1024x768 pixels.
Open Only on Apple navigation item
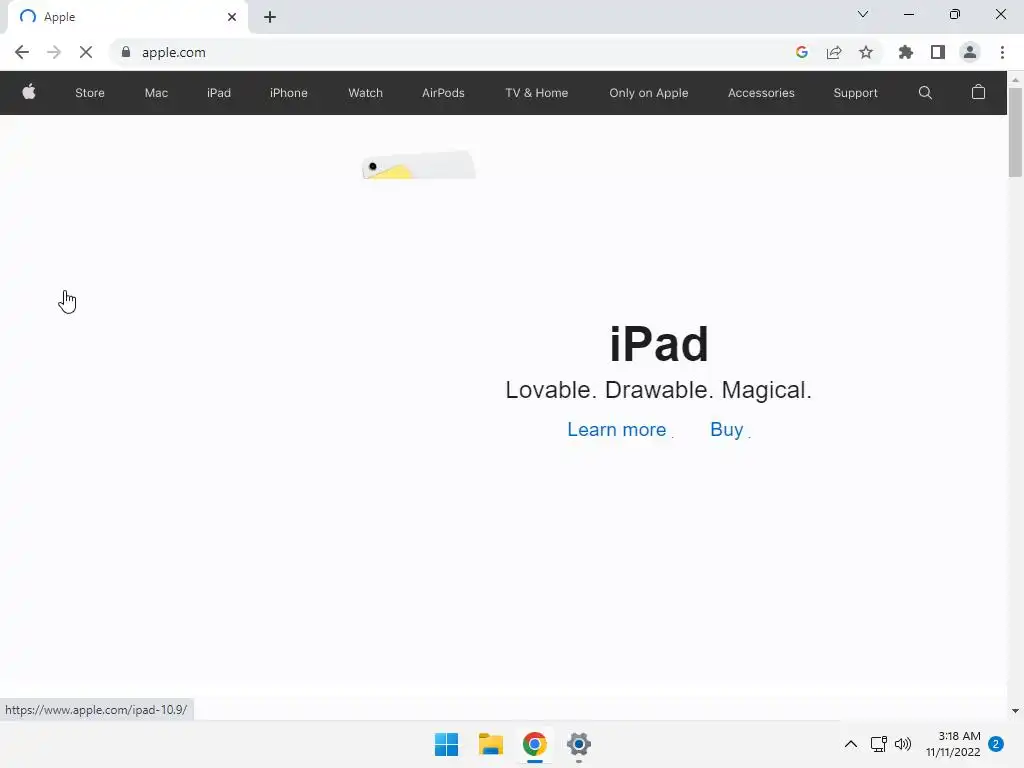[648, 93]
